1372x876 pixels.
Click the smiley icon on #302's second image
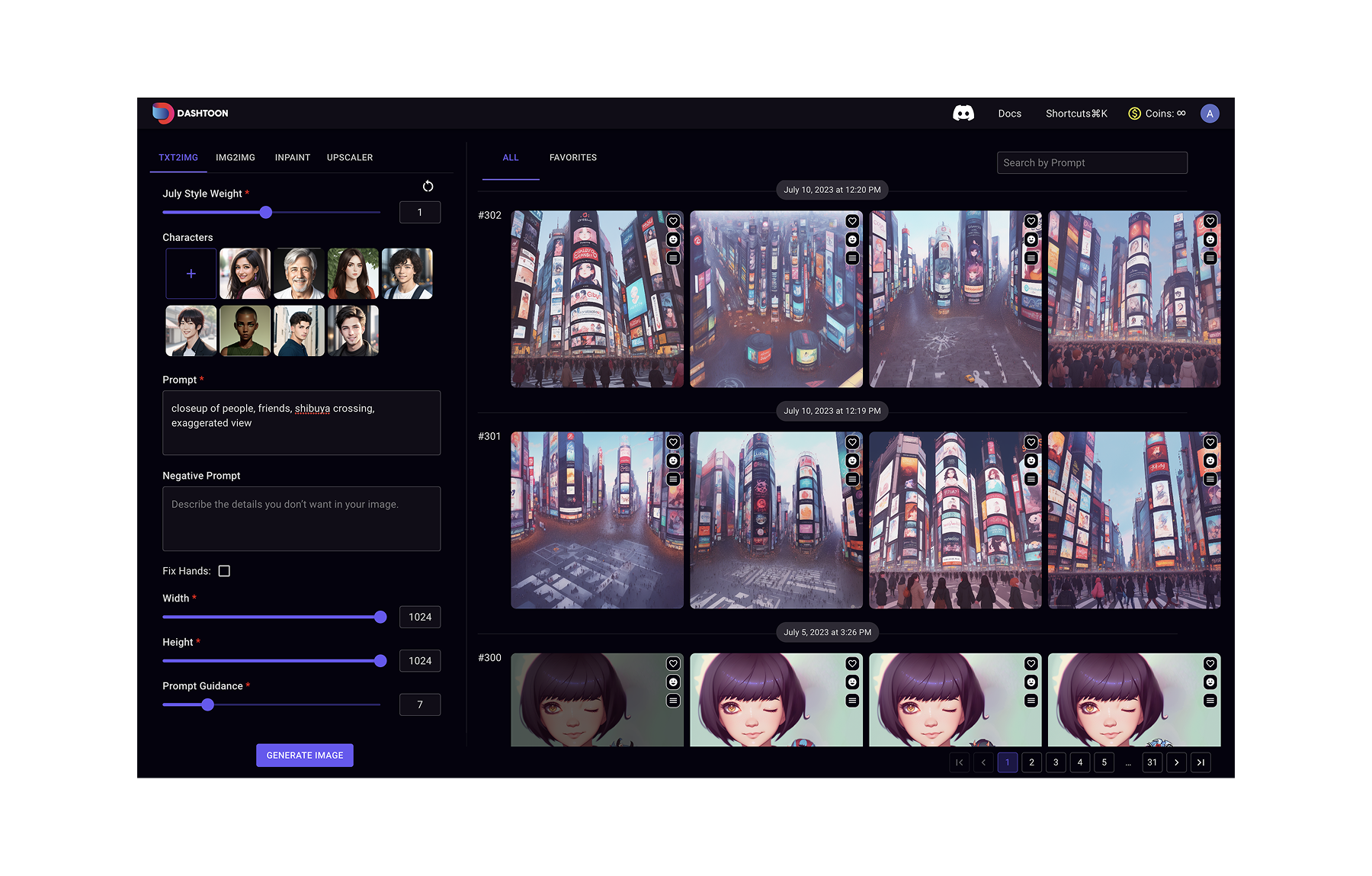pos(852,239)
